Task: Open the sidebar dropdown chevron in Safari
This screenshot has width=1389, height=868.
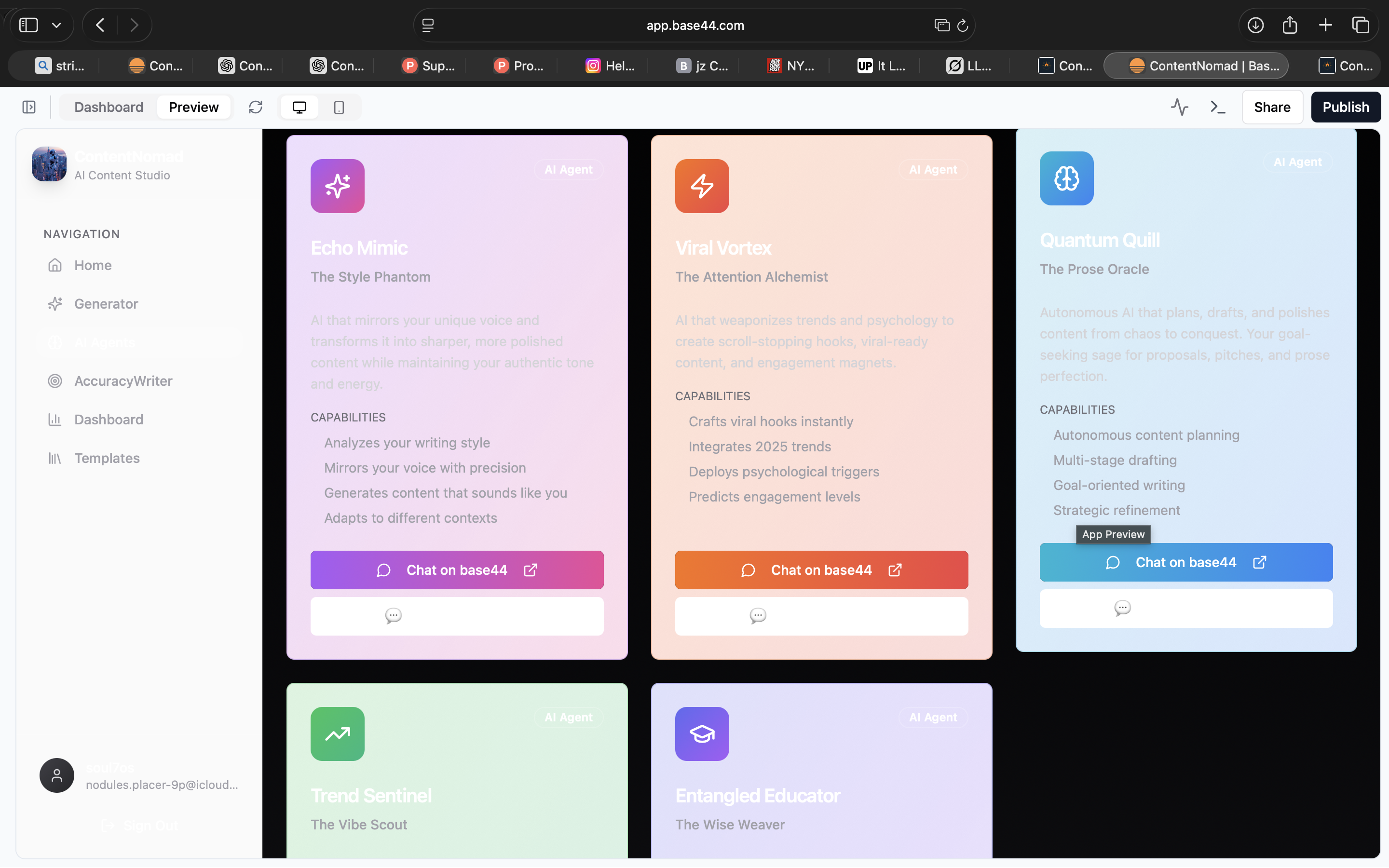Action: coord(56,25)
